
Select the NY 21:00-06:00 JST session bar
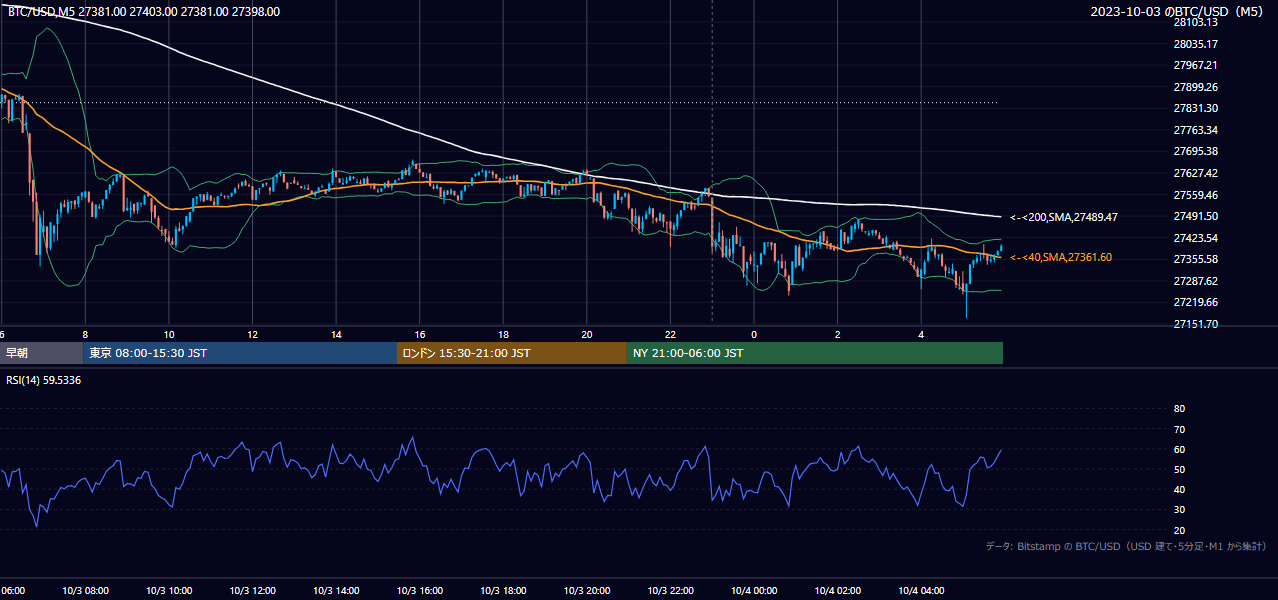[x=815, y=353]
